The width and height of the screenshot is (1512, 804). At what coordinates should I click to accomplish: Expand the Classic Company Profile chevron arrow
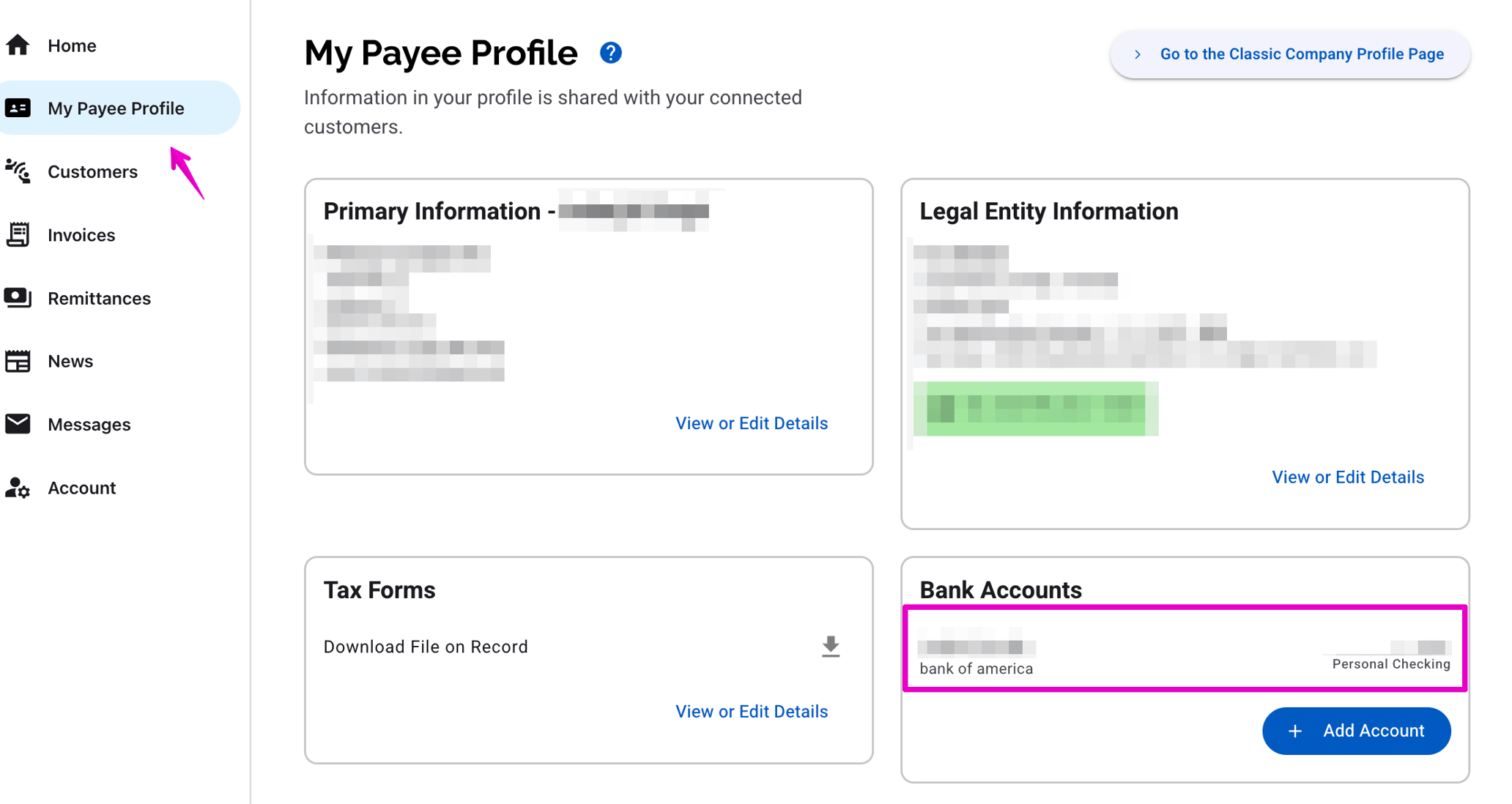point(1138,54)
